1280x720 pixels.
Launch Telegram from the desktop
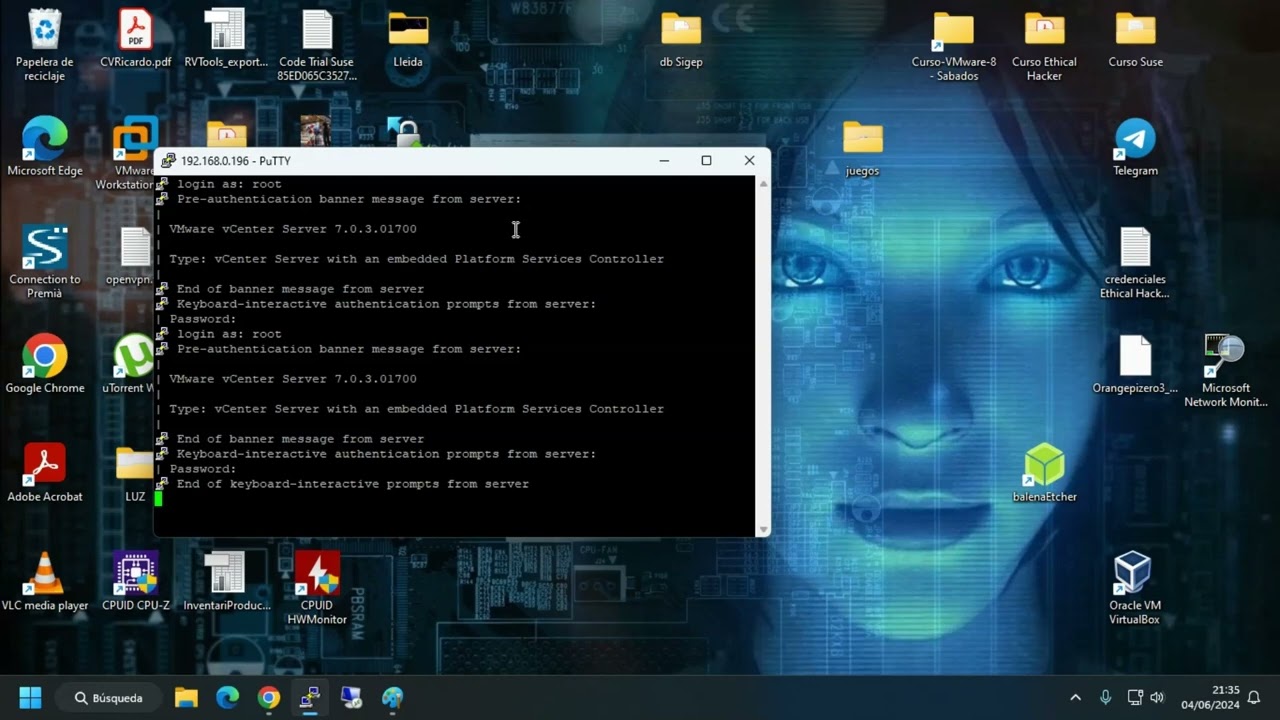click(1135, 148)
